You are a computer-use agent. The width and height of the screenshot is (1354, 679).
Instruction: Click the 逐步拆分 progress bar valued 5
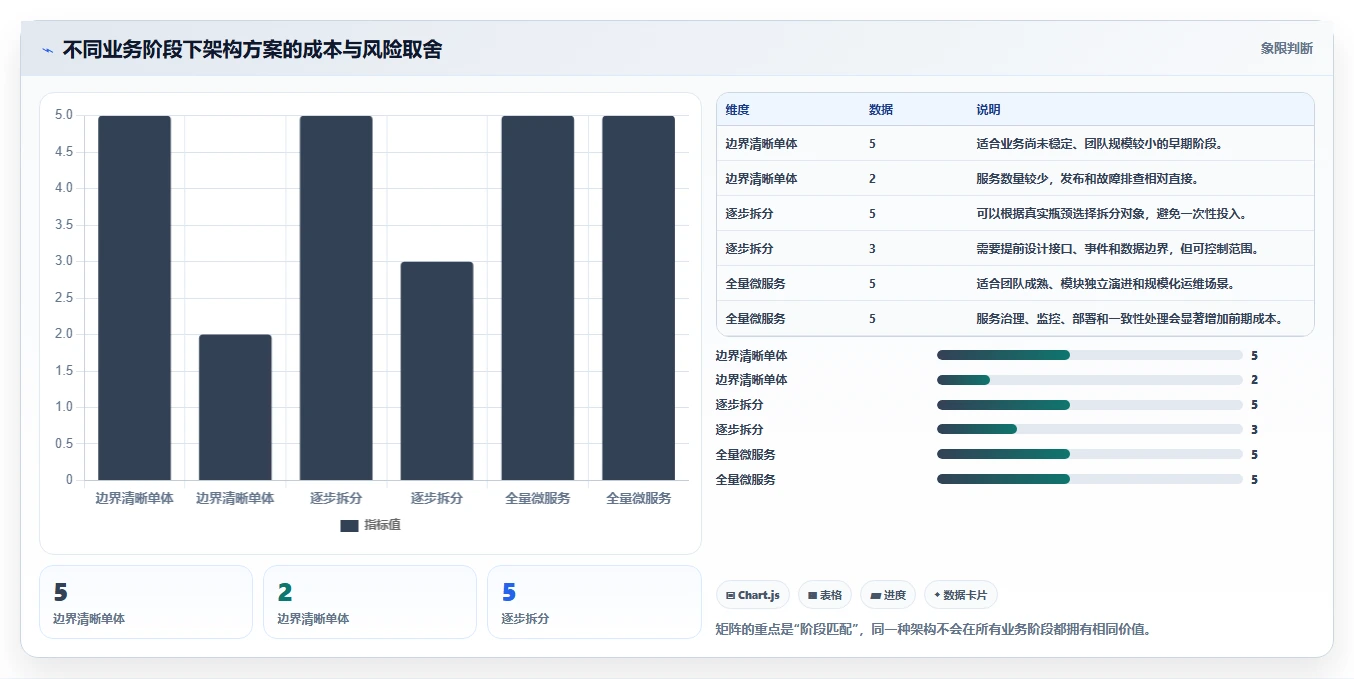pyautogui.click(x=1090, y=405)
